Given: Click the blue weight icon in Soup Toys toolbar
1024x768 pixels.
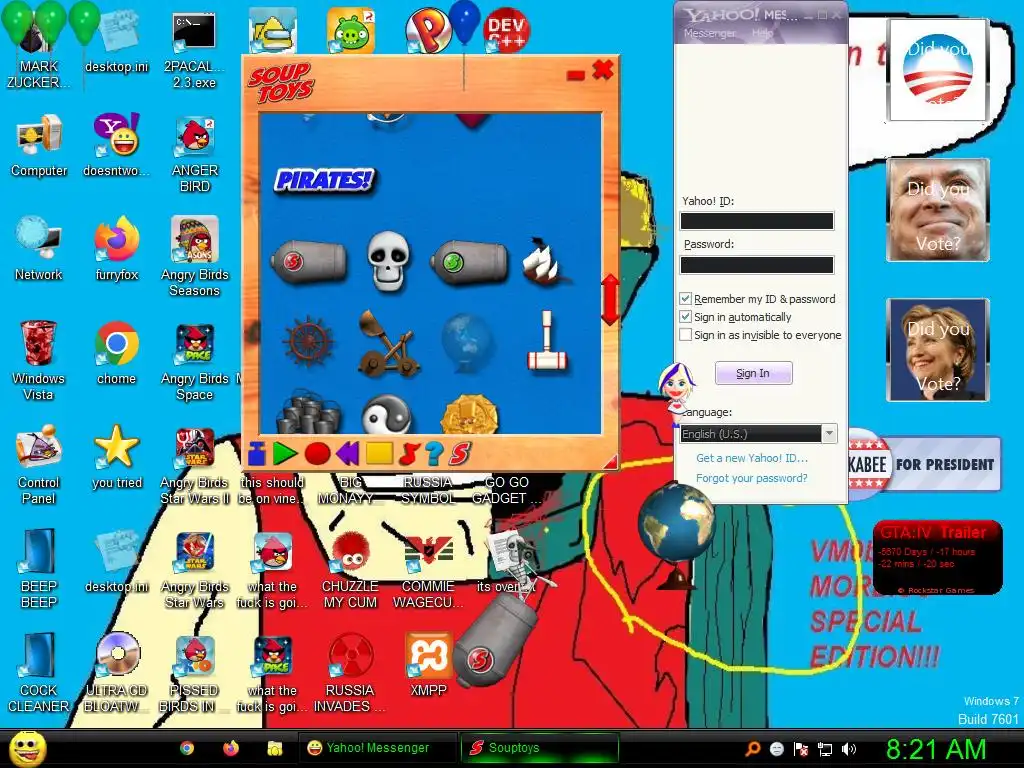Looking at the screenshot, I should pyautogui.click(x=257, y=453).
